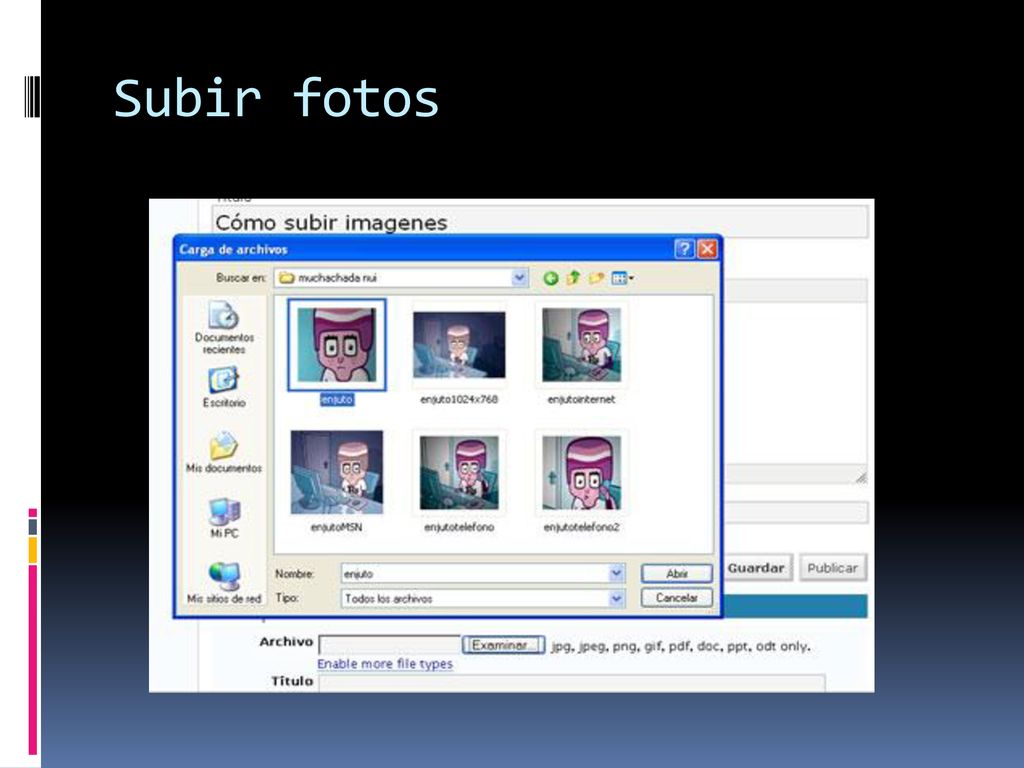Open Mis documentos folder shortcut
Image resolution: width=1024 pixels, height=768 pixels.
pos(223,452)
